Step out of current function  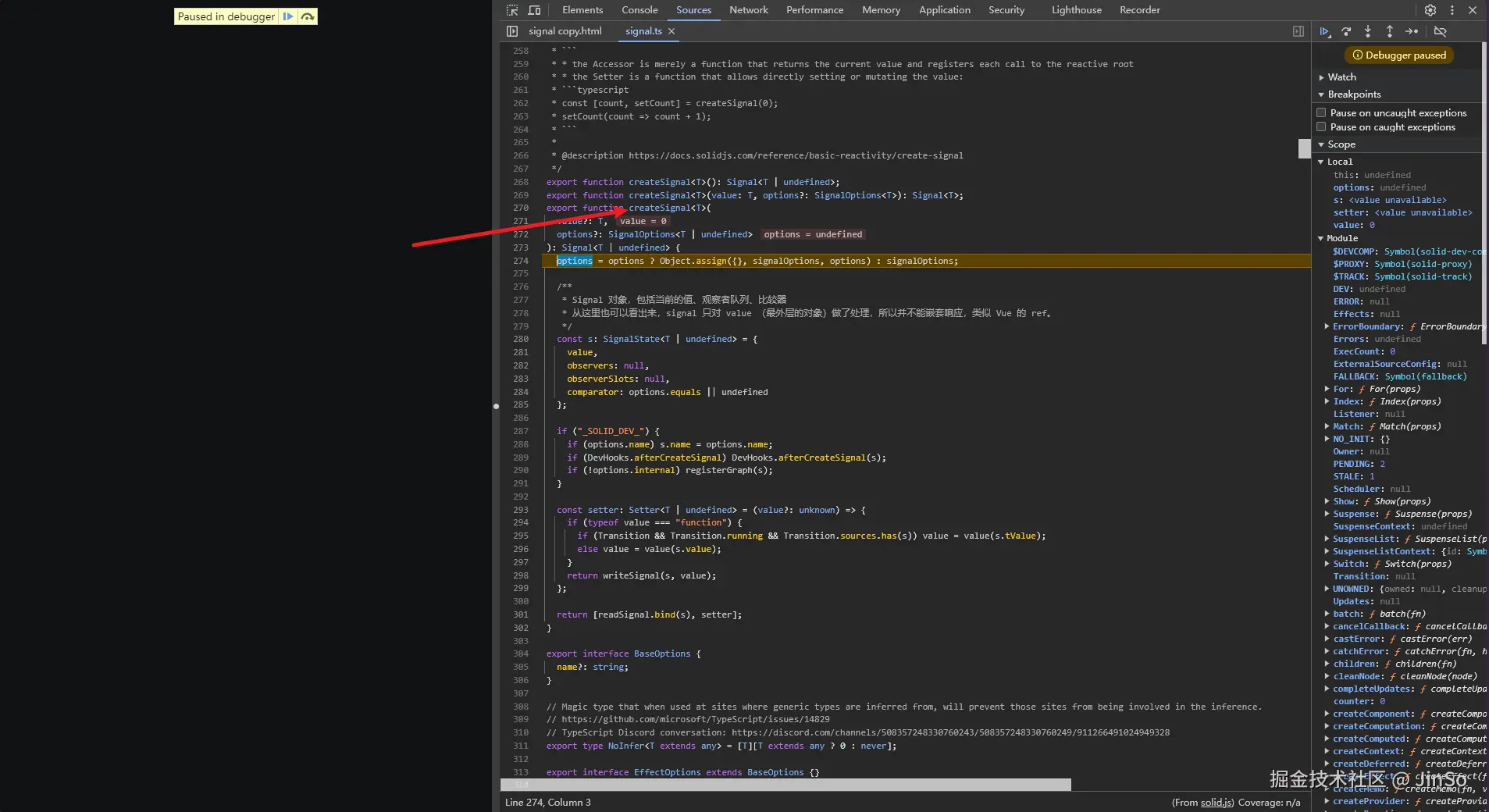tap(1390, 31)
